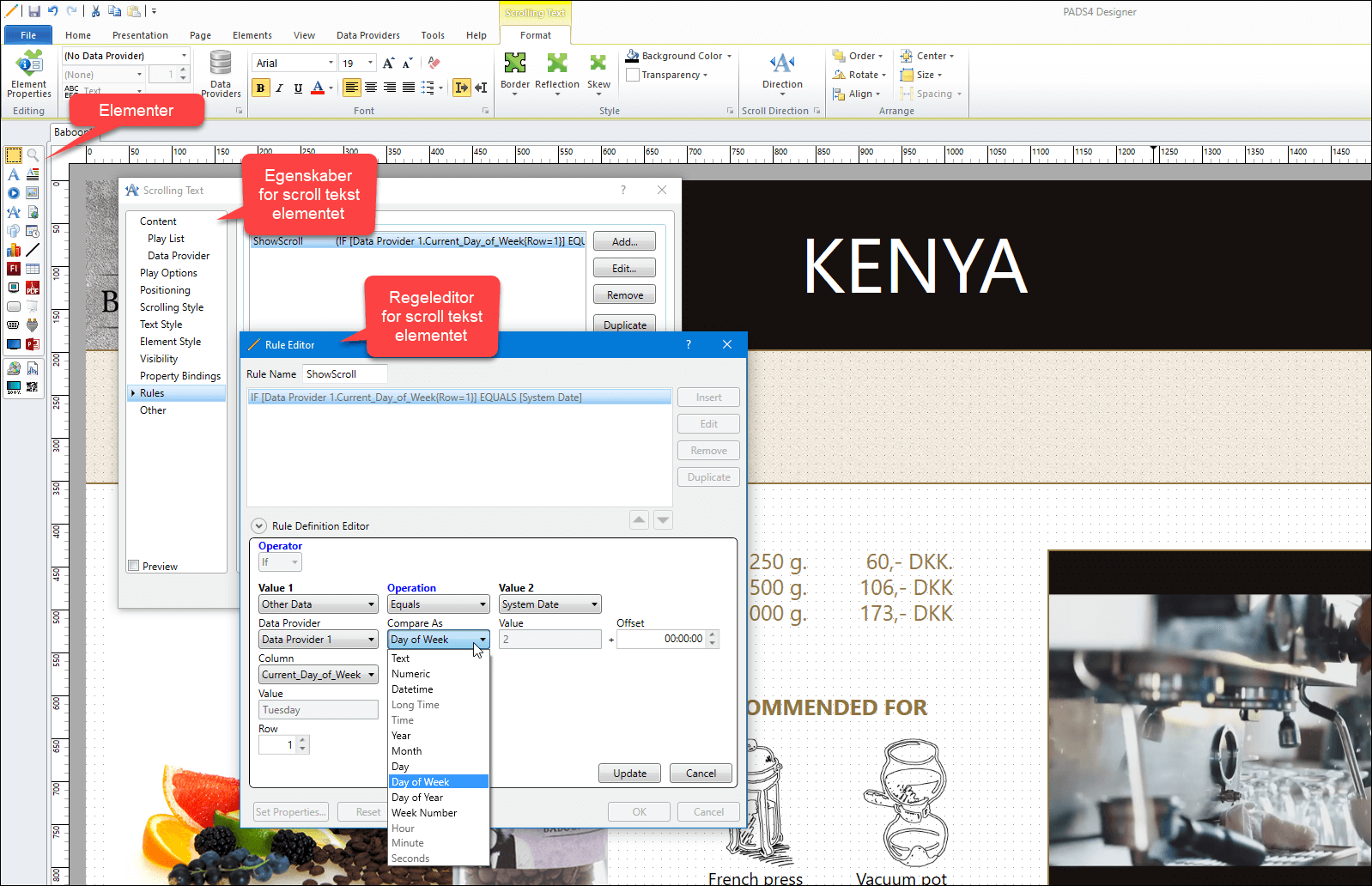Open the Current_Day_of_Week column dropdown

319,675
